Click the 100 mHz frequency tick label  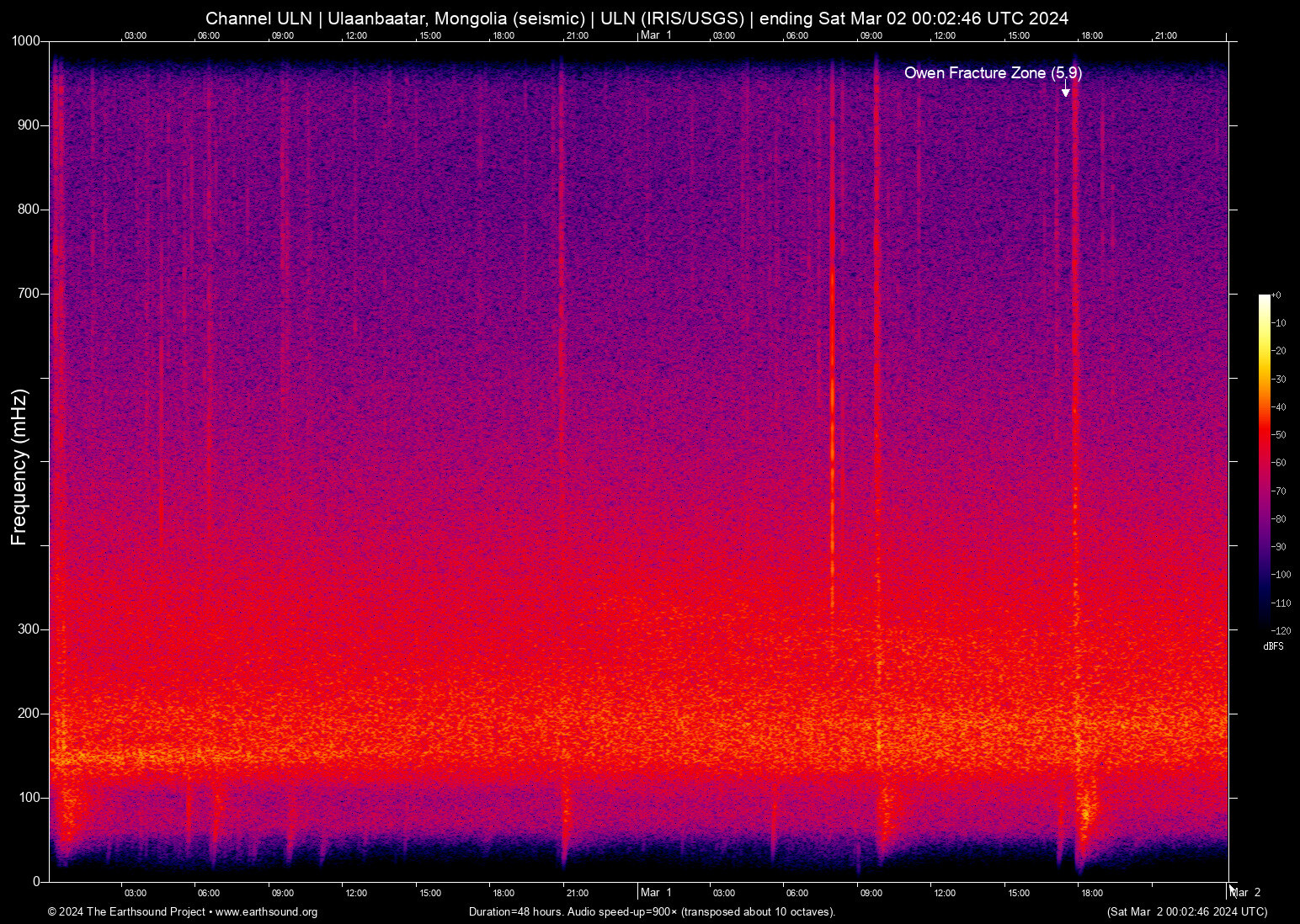coord(29,798)
